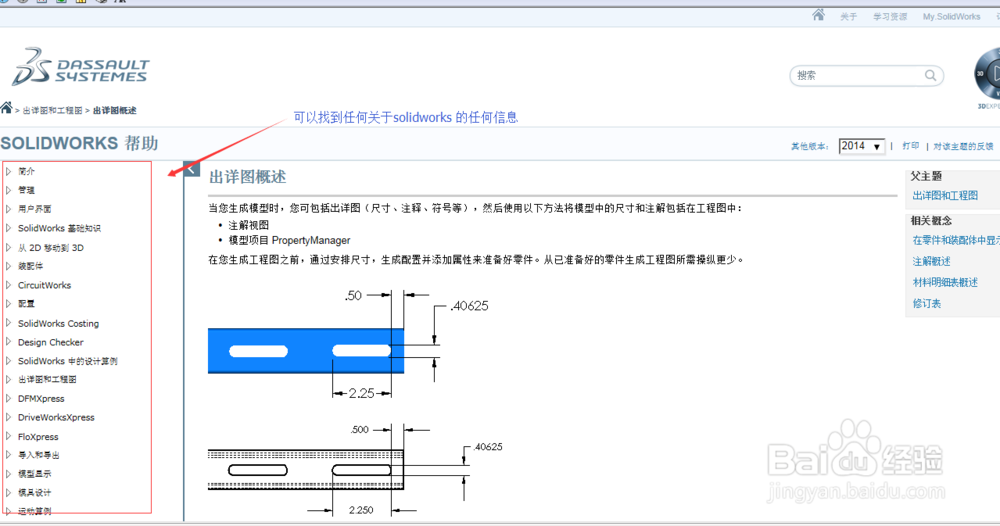This screenshot has width=1000, height=526.
Task: Click the hidden-line drawing view diagram
Action: tap(355, 470)
